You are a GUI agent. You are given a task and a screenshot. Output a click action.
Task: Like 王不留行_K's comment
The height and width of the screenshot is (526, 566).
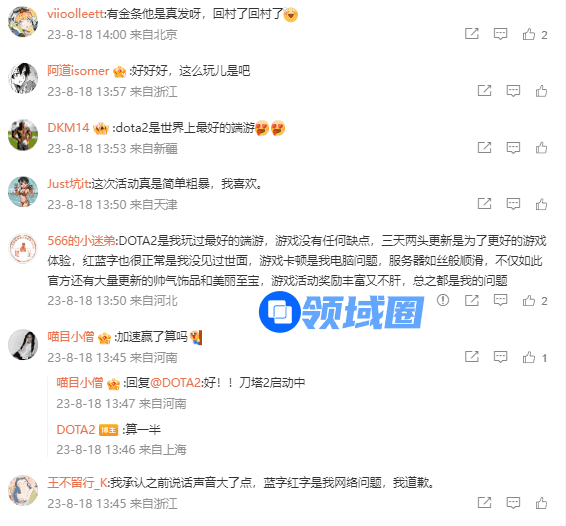pos(541,503)
